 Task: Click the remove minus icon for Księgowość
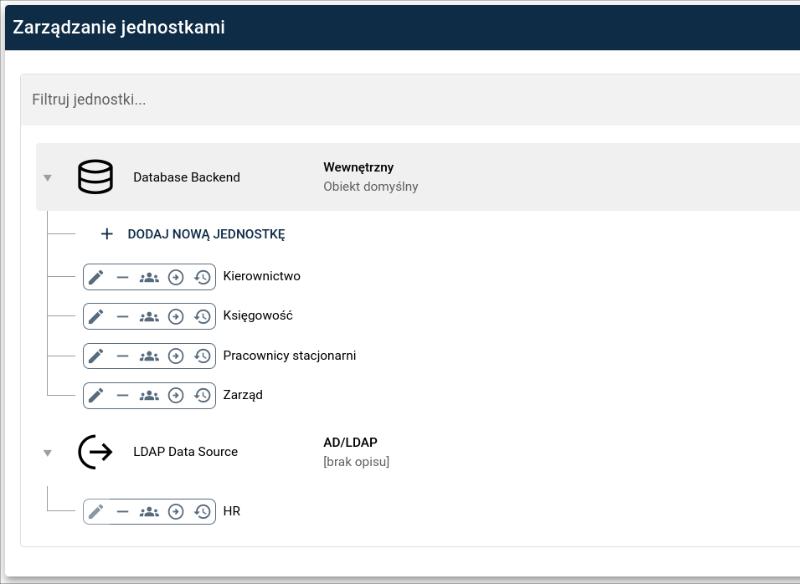[x=123, y=316]
